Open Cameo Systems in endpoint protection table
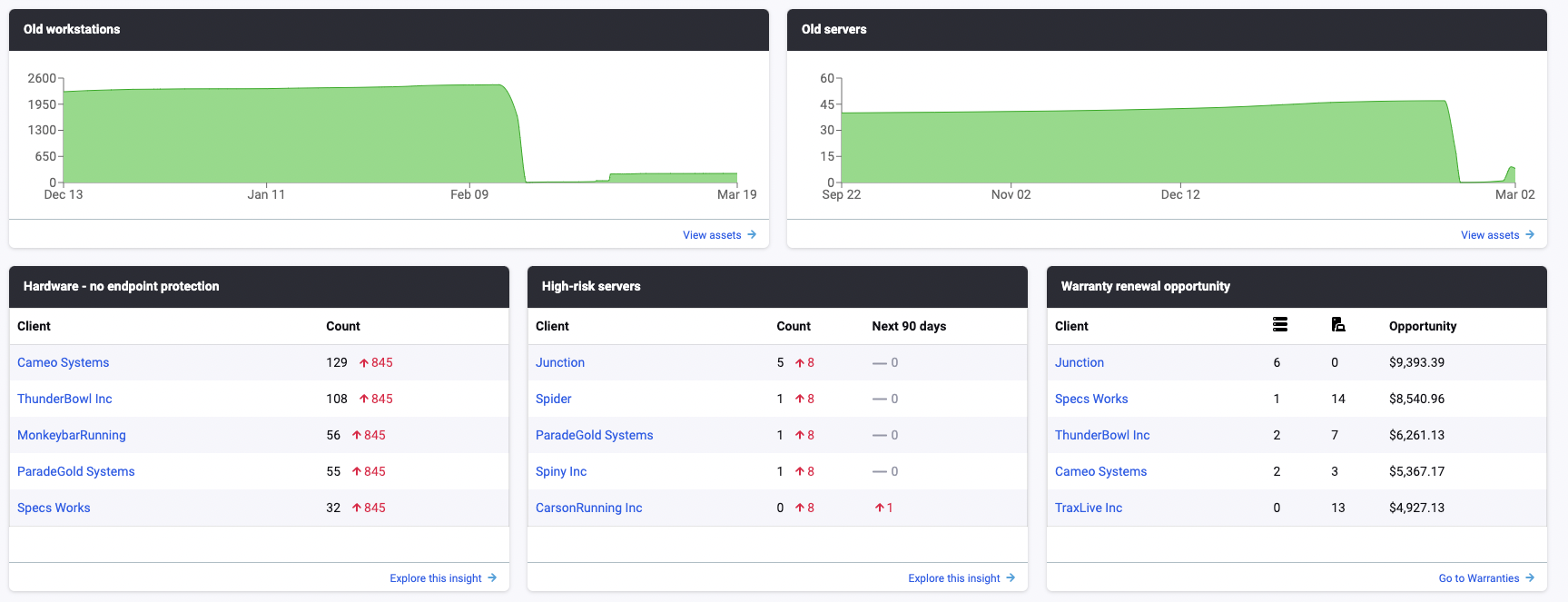The height and width of the screenshot is (602, 1568). pyautogui.click(x=64, y=362)
